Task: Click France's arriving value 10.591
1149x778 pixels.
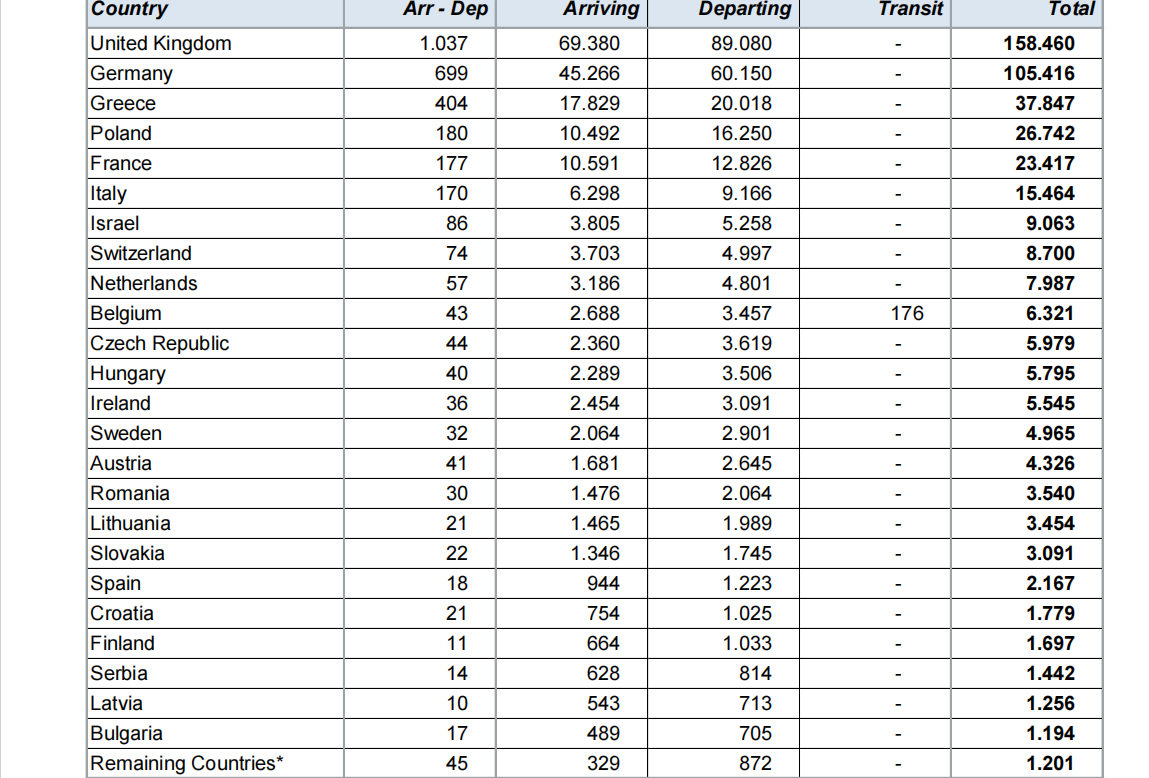Action: click(594, 164)
